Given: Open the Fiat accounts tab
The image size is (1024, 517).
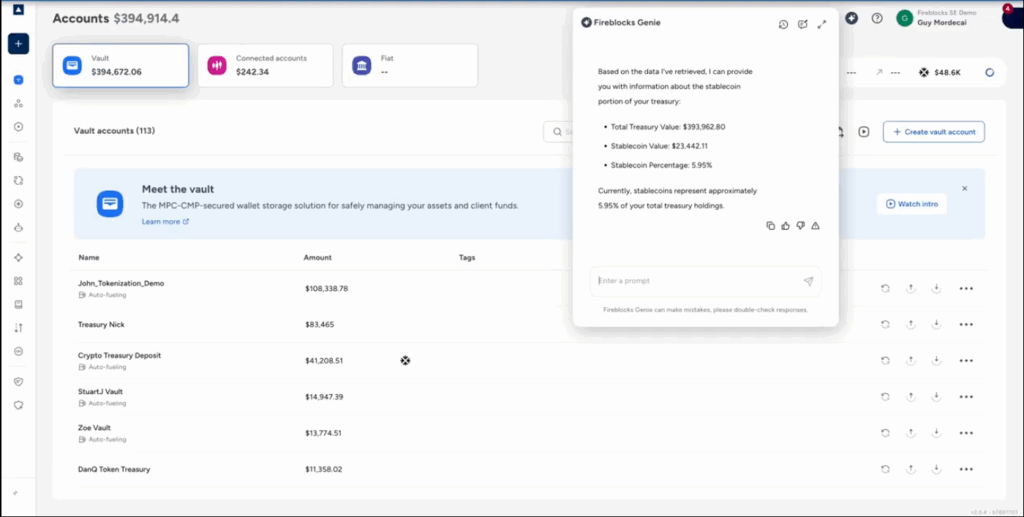Looking at the screenshot, I should pos(410,65).
